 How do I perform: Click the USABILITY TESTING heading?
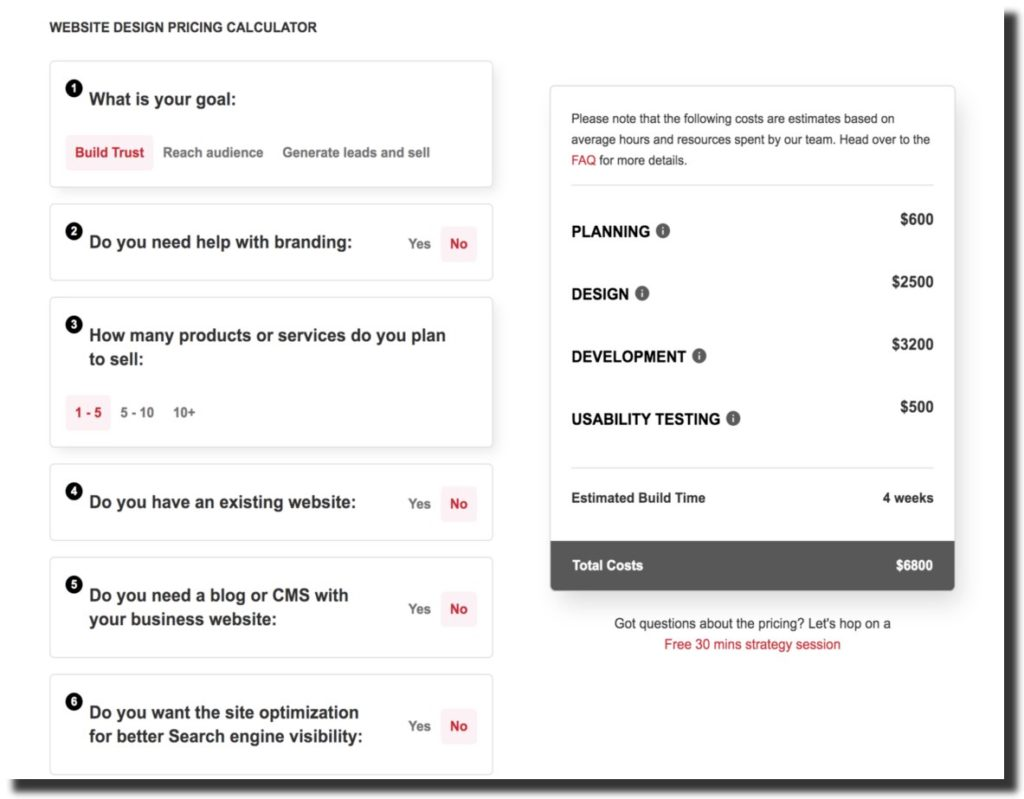click(x=645, y=419)
